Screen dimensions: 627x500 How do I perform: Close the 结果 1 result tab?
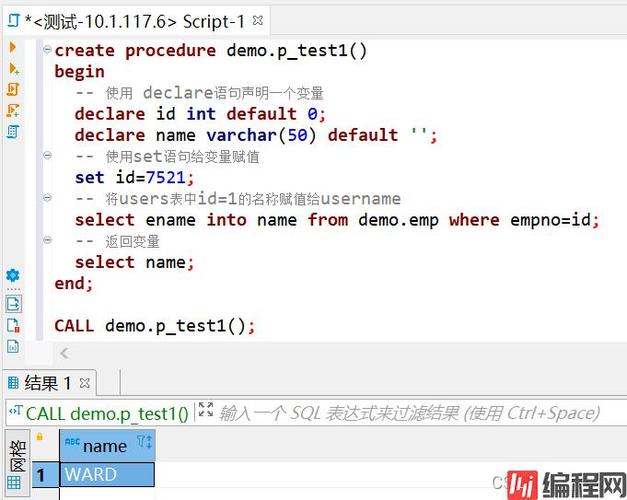pos(84,383)
